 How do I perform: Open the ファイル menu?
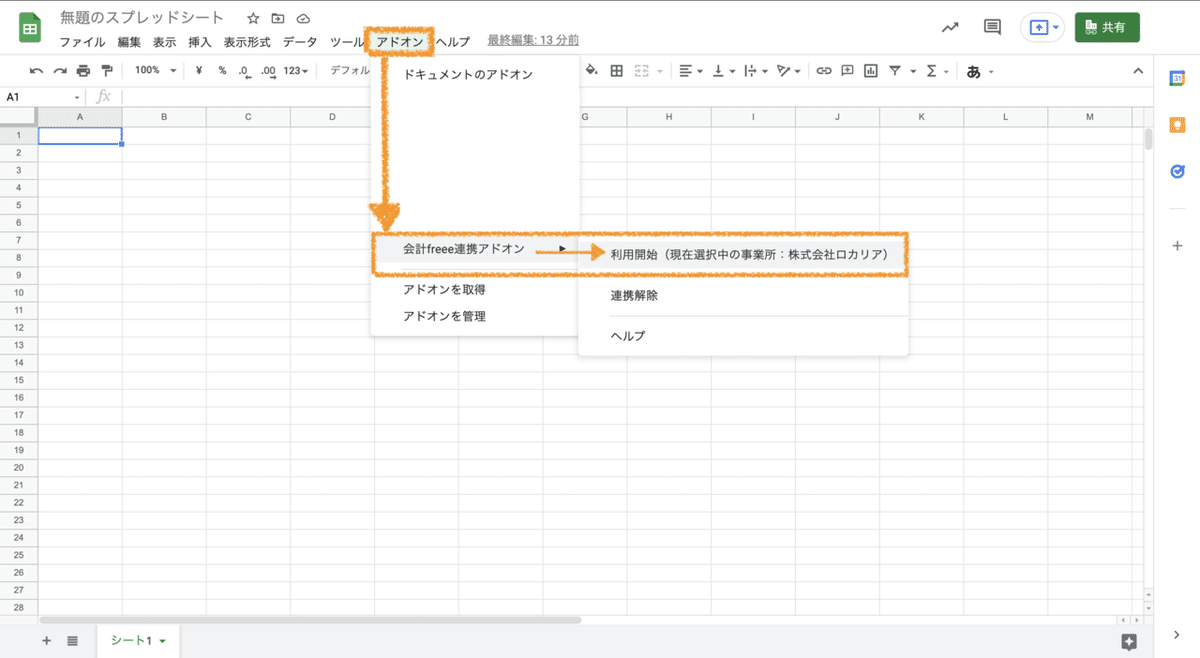point(82,42)
